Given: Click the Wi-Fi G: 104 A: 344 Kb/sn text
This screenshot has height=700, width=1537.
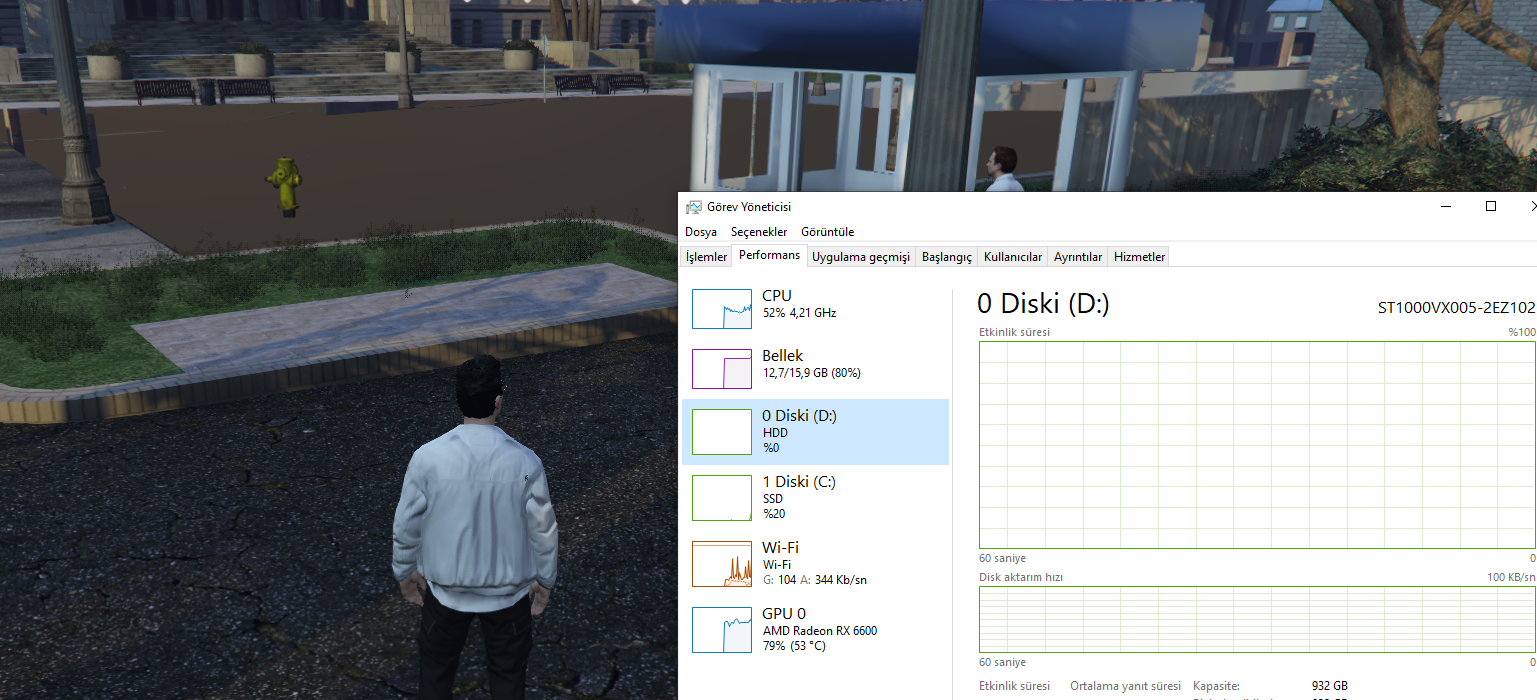Looking at the screenshot, I should tap(814, 580).
